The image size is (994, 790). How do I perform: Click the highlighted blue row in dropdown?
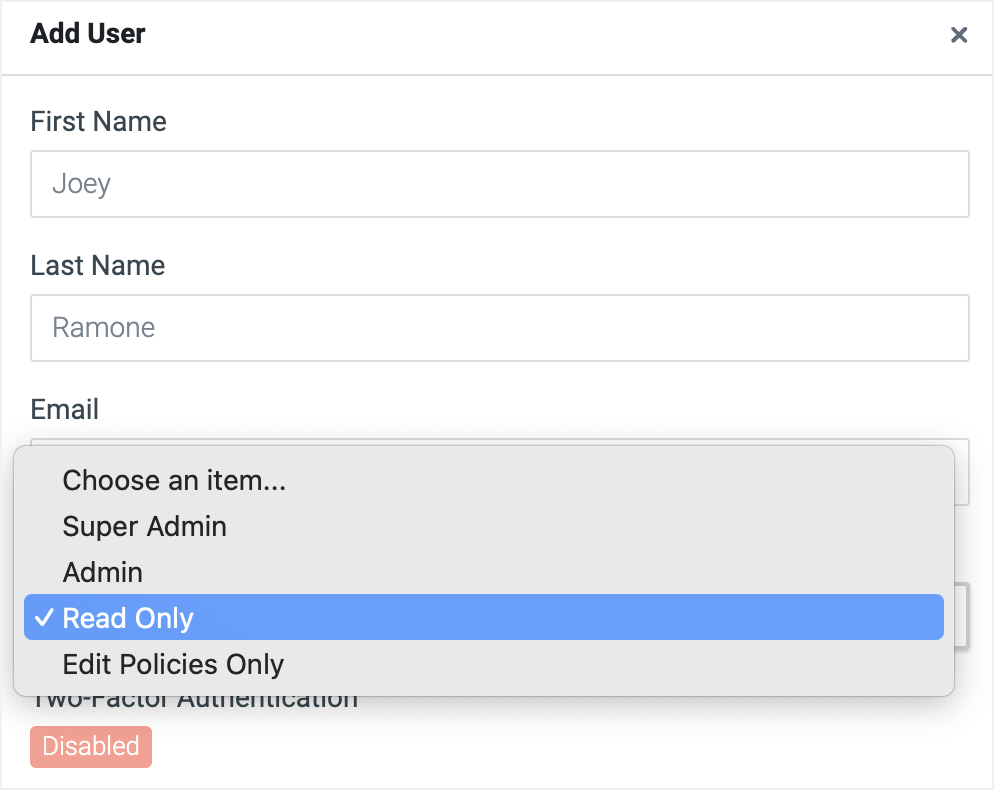coord(484,618)
